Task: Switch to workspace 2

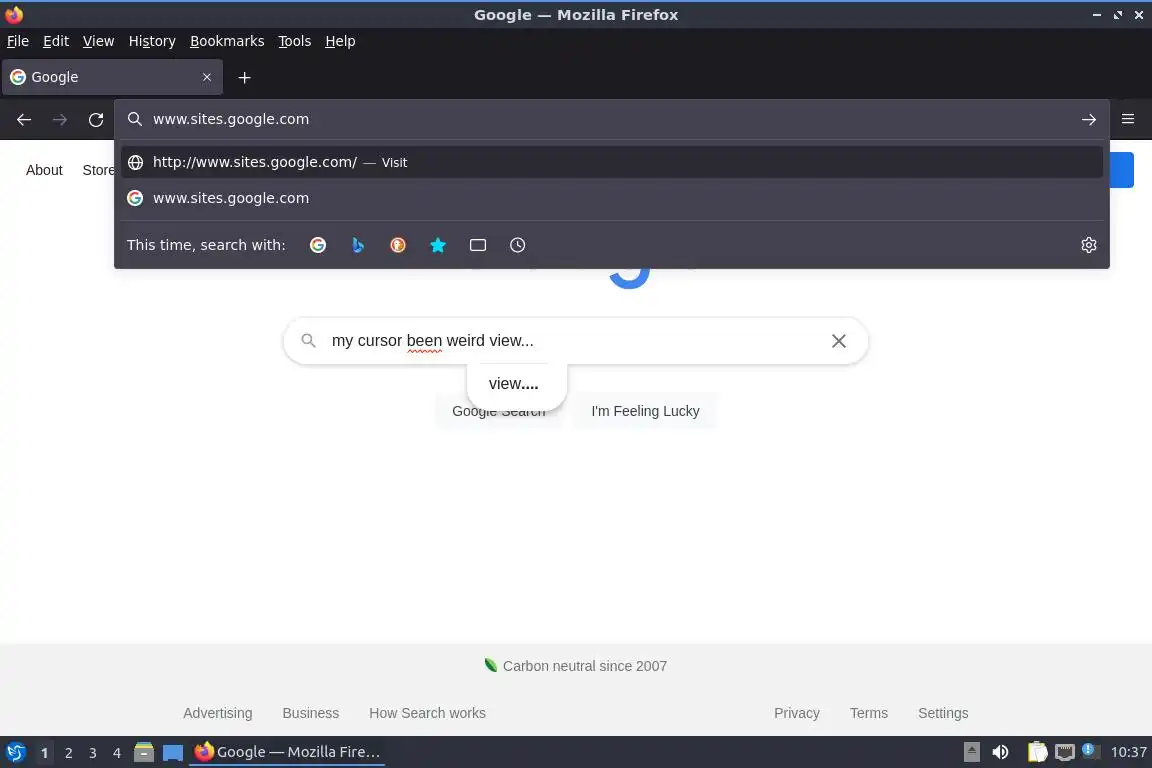Action: [x=68, y=753]
